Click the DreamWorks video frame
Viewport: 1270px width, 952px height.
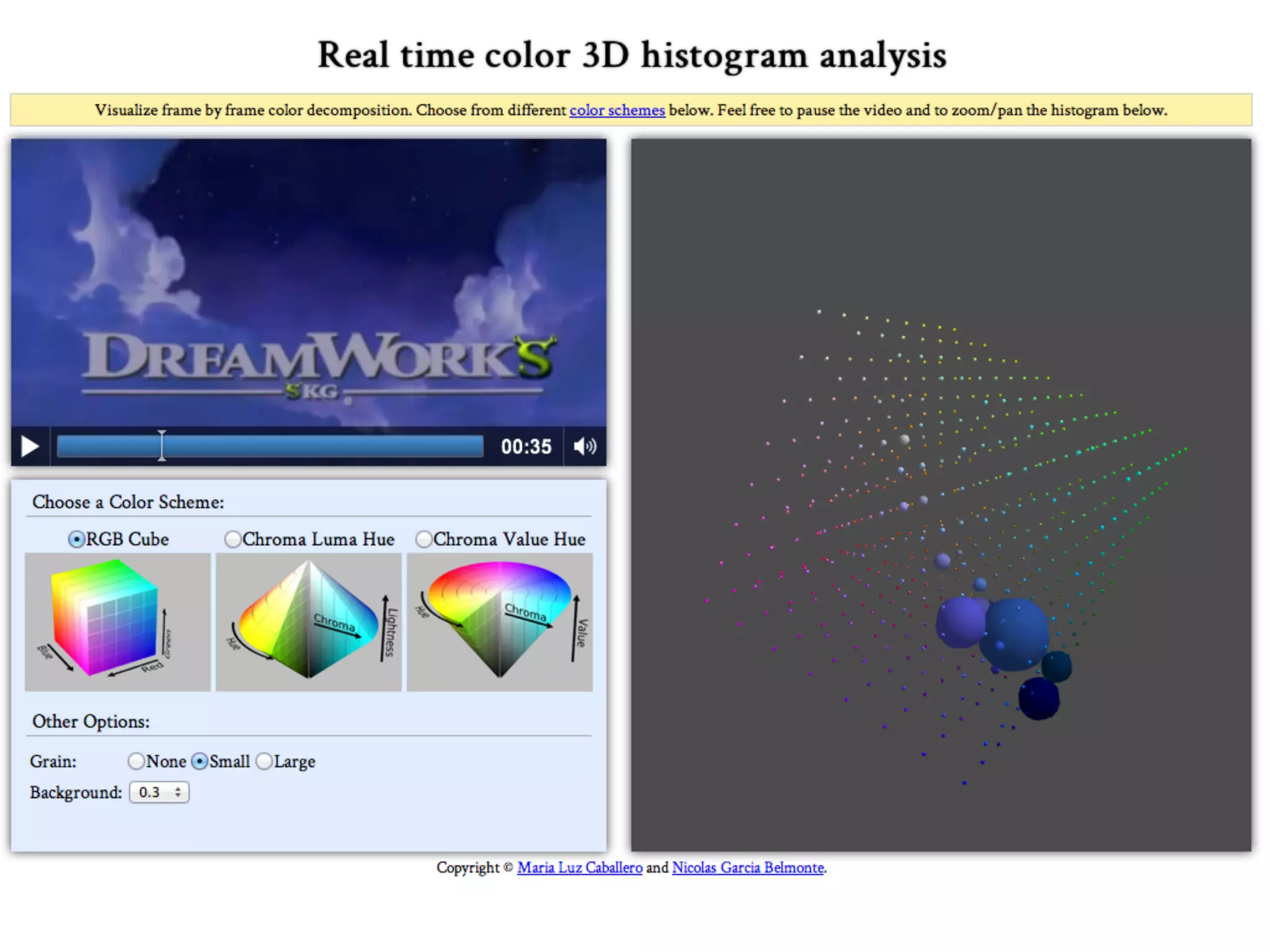(309, 282)
